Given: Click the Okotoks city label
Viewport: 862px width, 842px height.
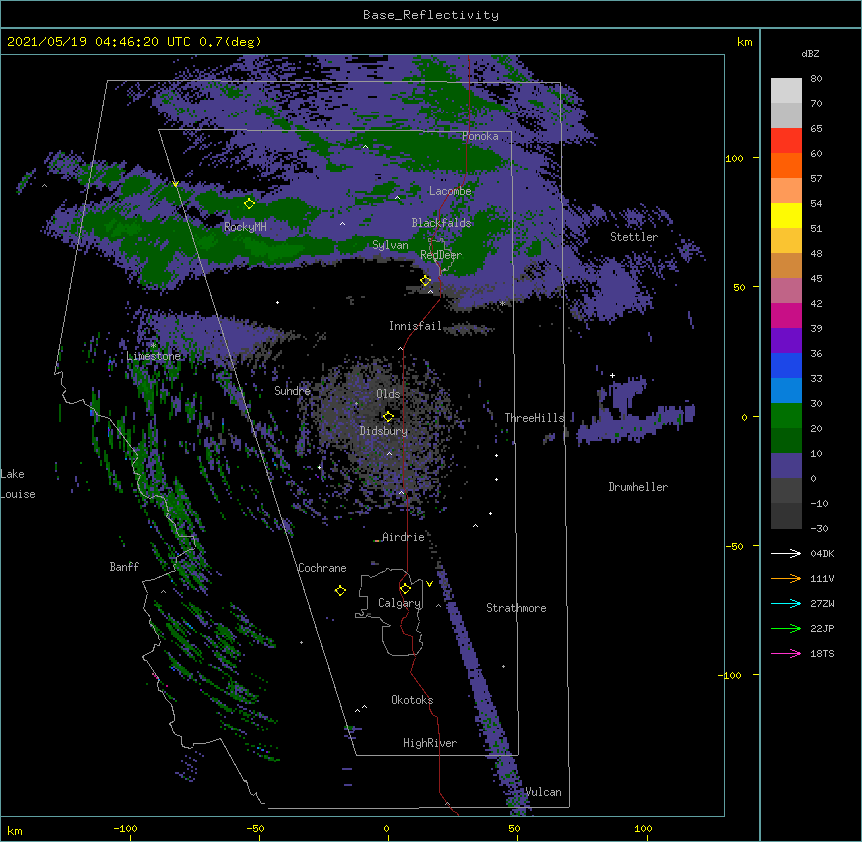Looking at the screenshot, I should point(412,700).
